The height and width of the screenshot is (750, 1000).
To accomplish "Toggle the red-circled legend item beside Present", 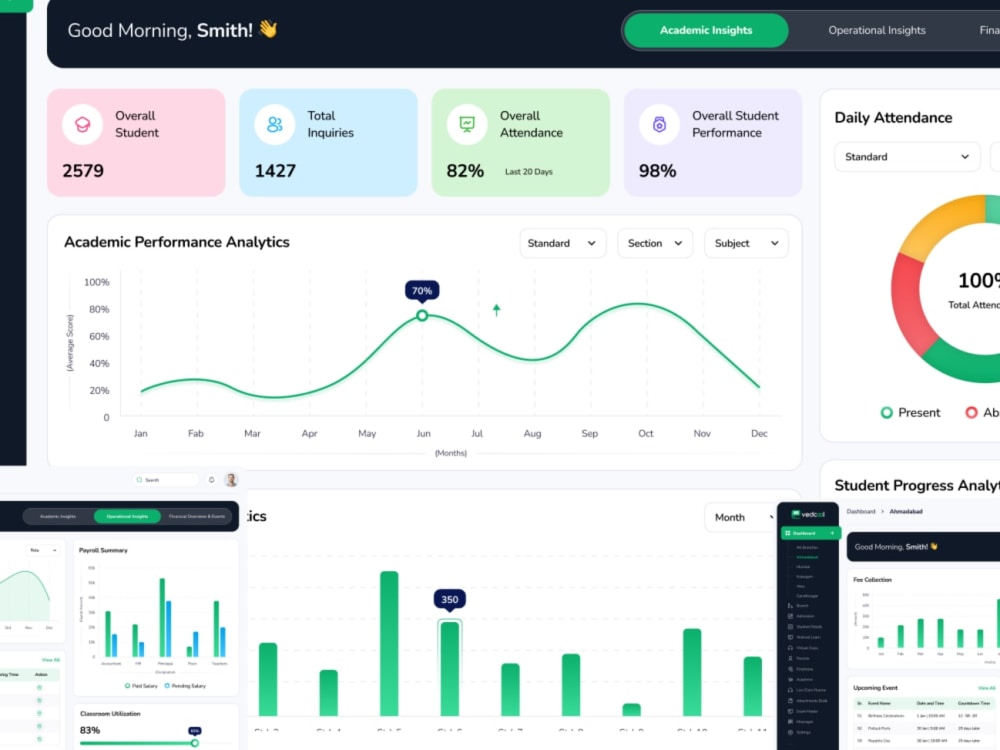I will pyautogui.click(x=983, y=413).
